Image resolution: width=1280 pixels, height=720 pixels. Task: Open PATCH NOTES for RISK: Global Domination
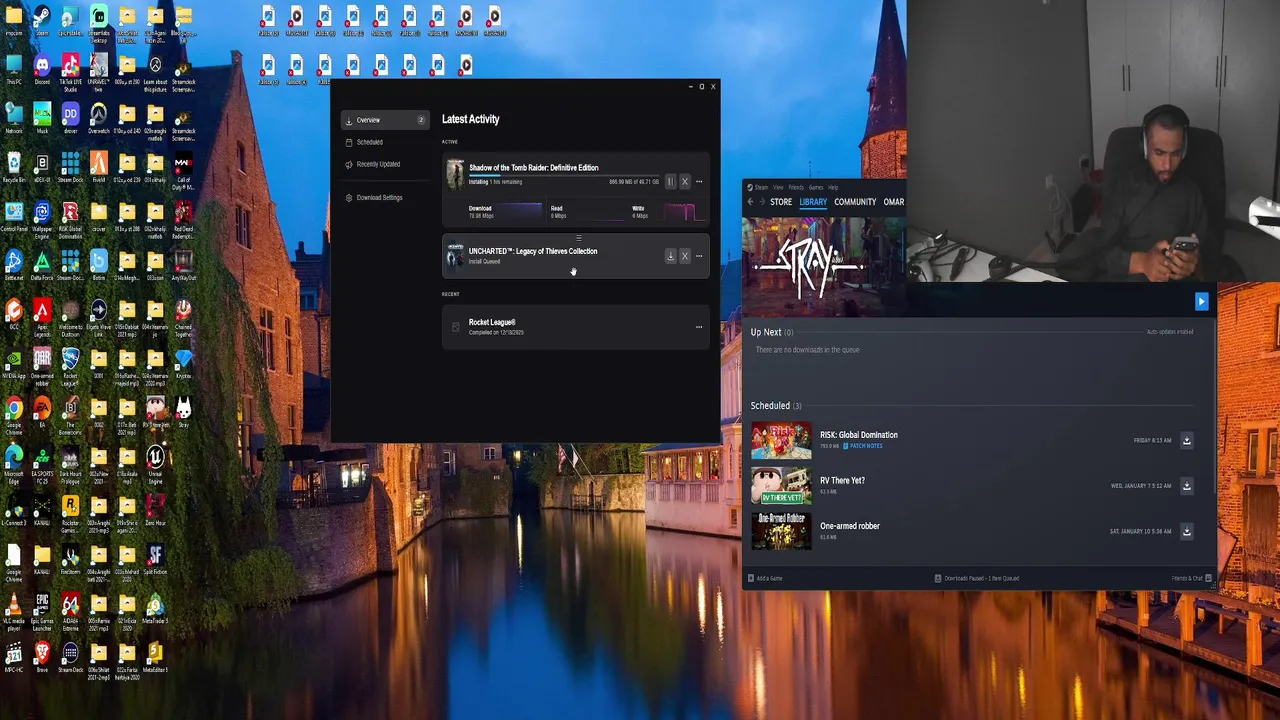click(x=863, y=446)
